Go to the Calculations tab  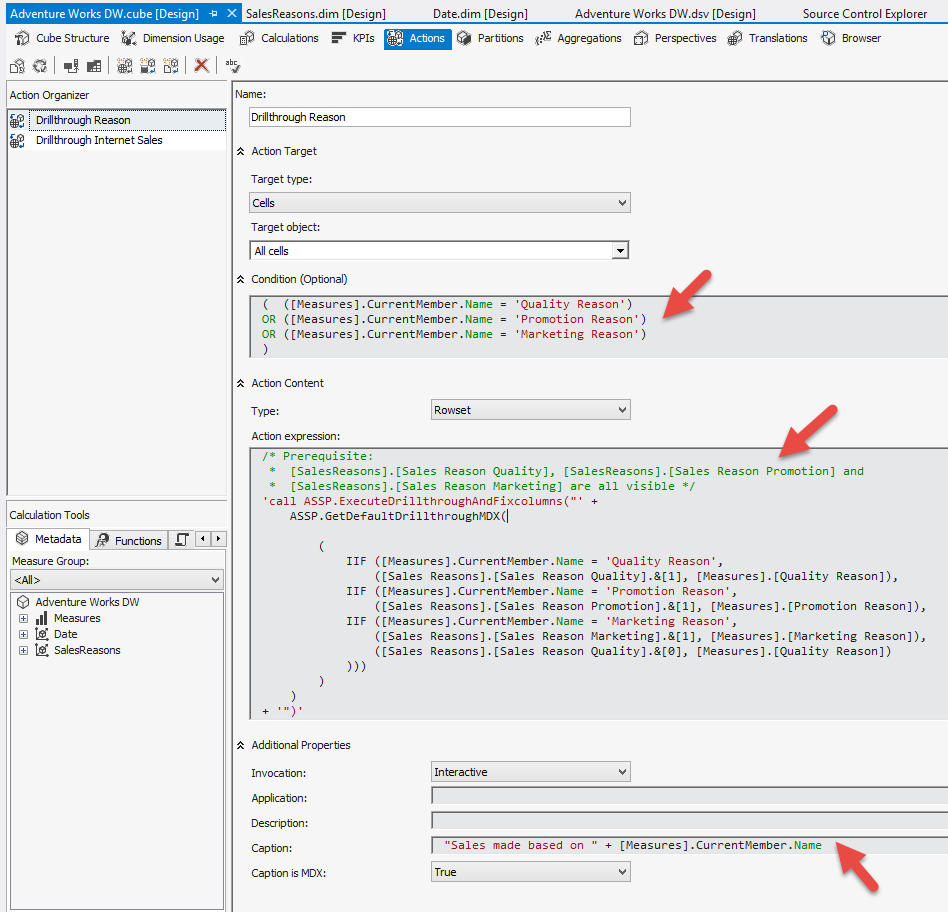[279, 38]
